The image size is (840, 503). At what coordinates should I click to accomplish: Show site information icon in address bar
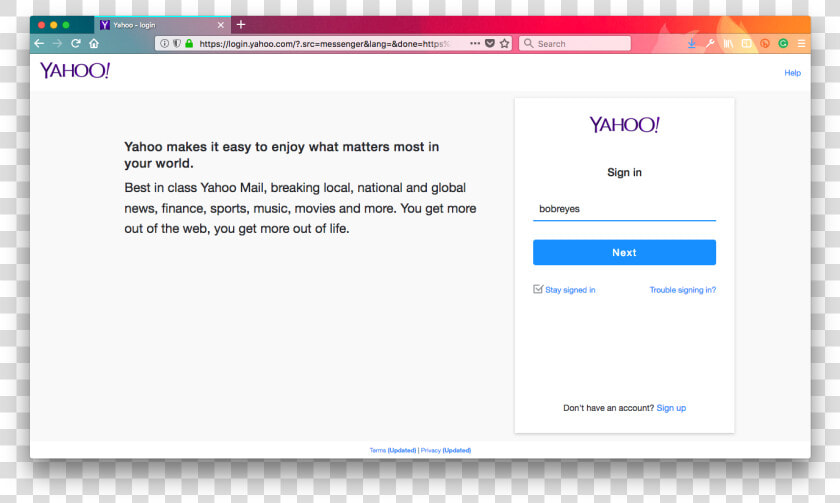164,43
